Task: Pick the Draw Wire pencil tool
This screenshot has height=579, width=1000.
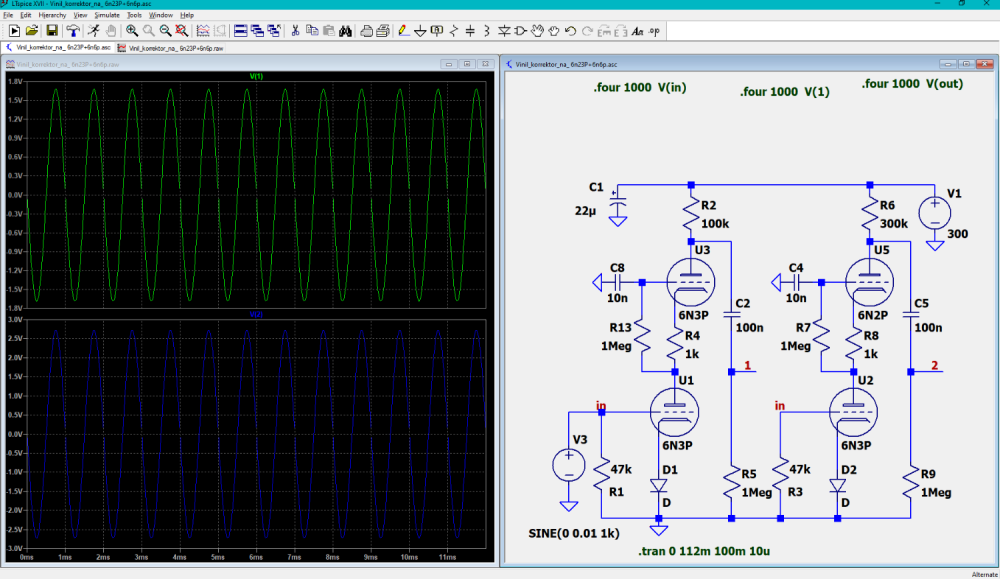Action: 402,31
